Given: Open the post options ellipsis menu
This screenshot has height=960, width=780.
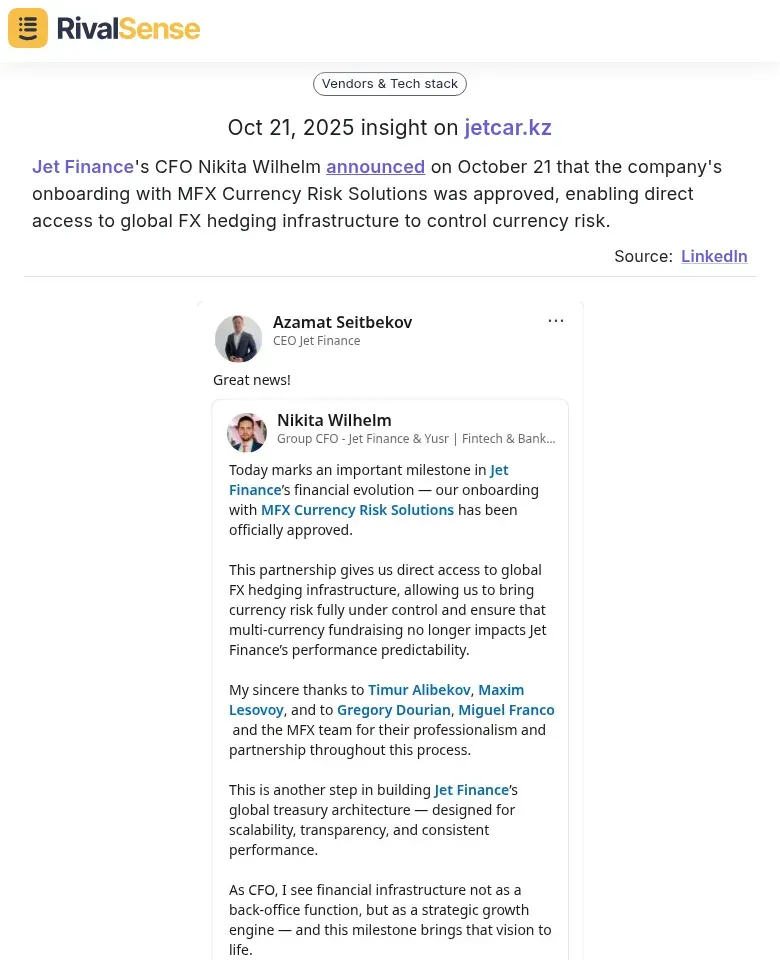Looking at the screenshot, I should (556, 320).
